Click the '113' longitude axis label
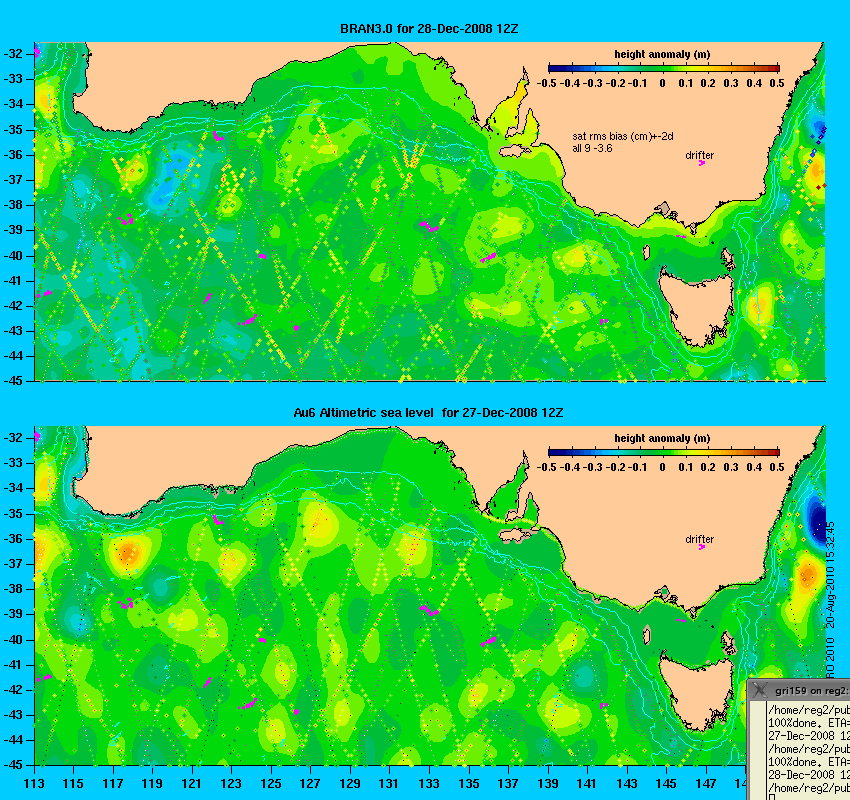The width and height of the screenshot is (850, 800). point(34,784)
